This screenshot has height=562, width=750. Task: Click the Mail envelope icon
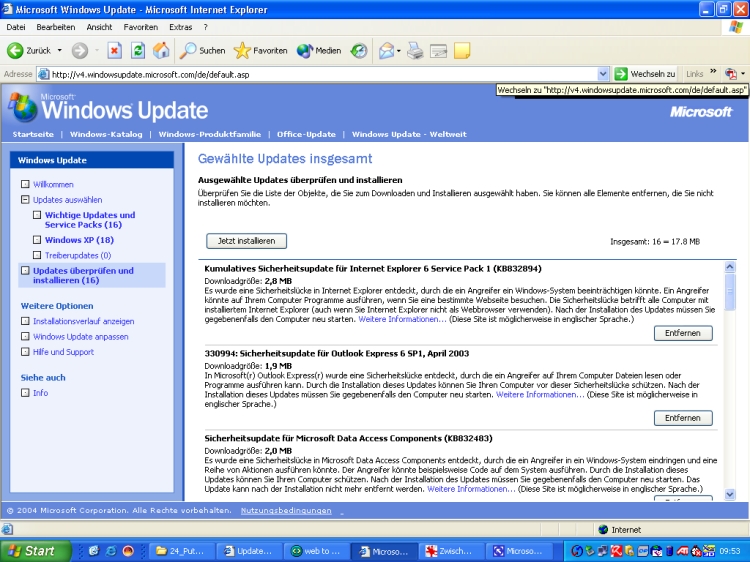pos(386,50)
